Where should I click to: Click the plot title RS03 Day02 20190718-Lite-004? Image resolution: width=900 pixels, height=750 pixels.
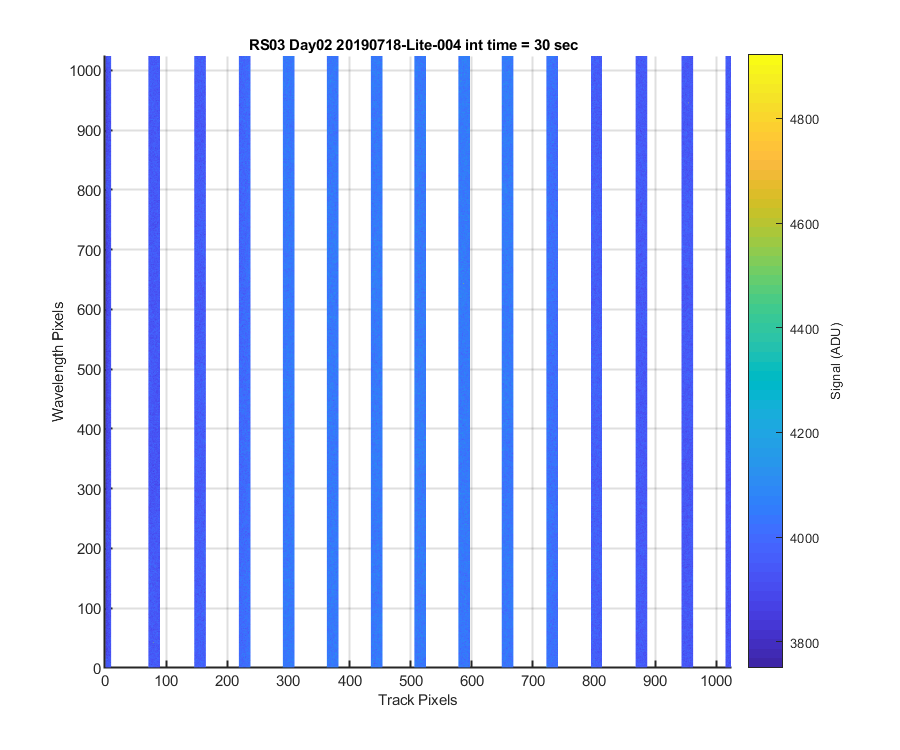click(413, 45)
